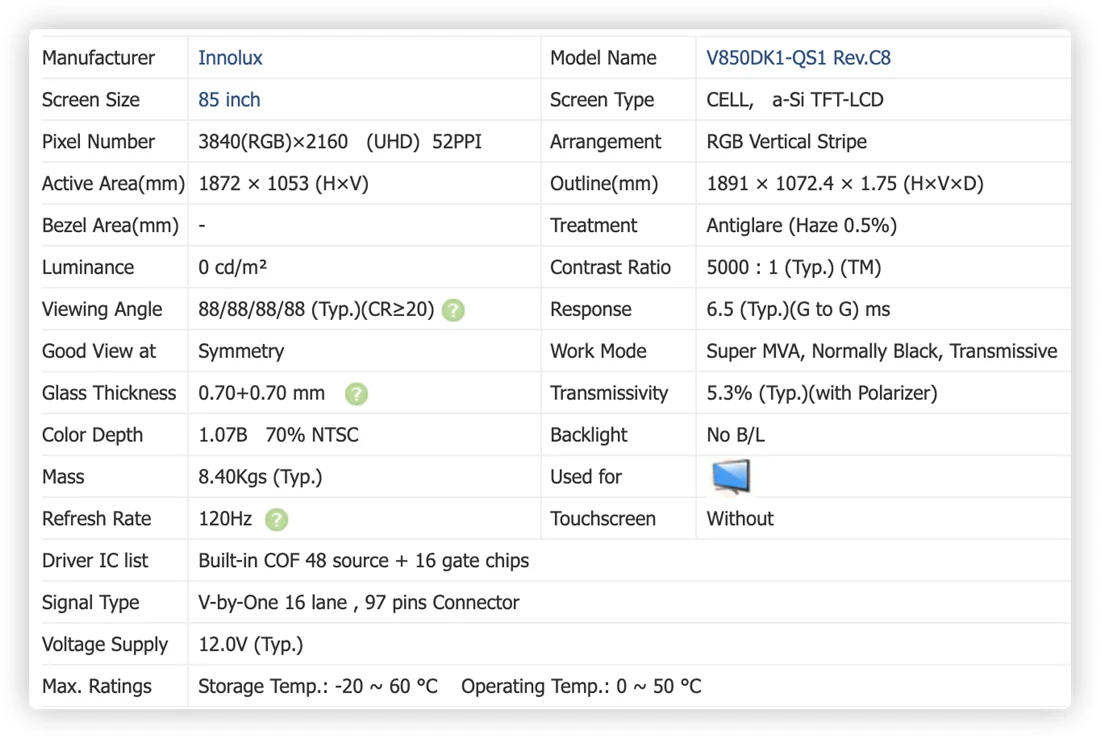Click the Glass Thickness help question-mark icon

click(356, 394)
